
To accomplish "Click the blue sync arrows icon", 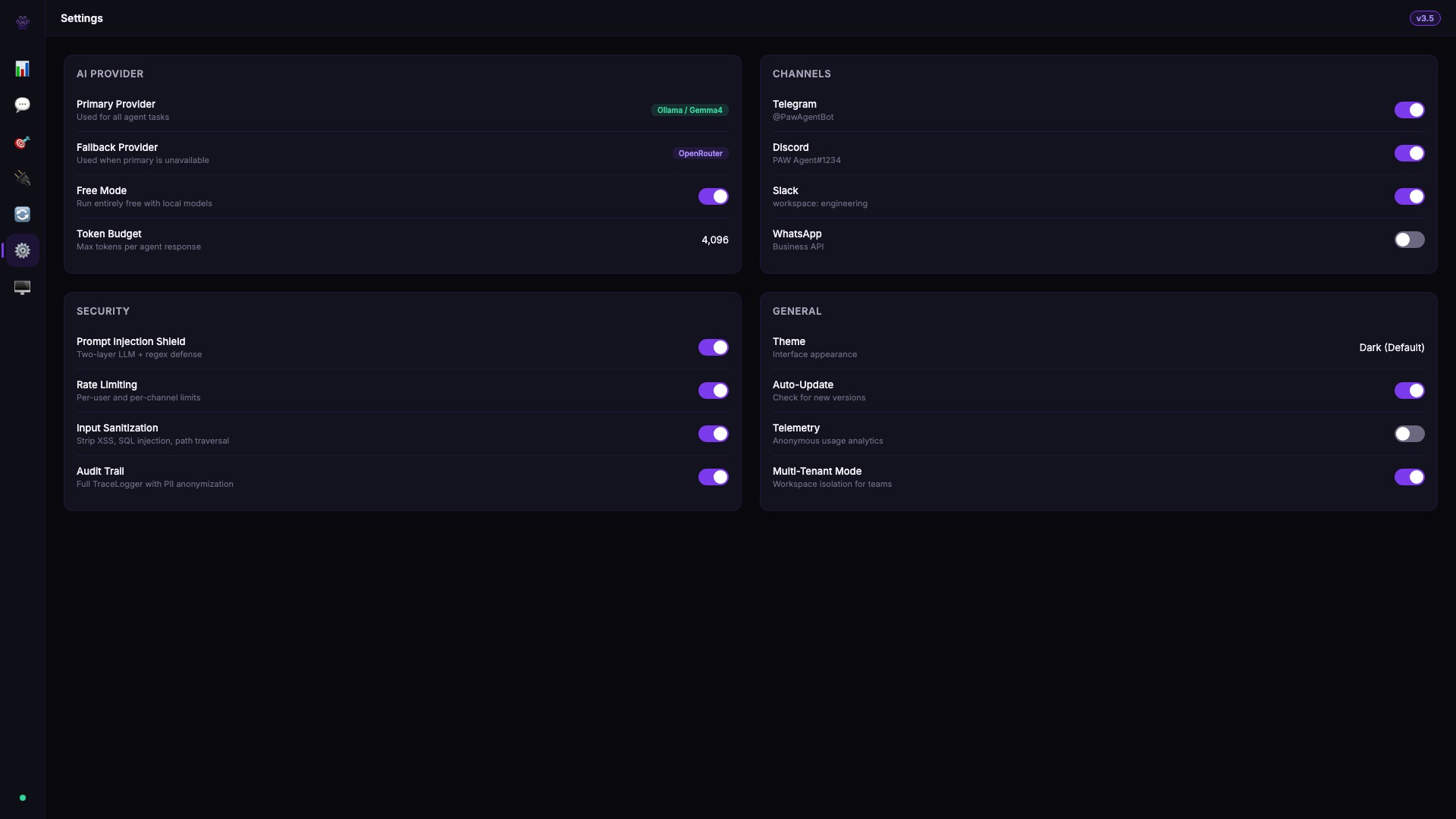I will pyautogui.click(x=23, y=215).
